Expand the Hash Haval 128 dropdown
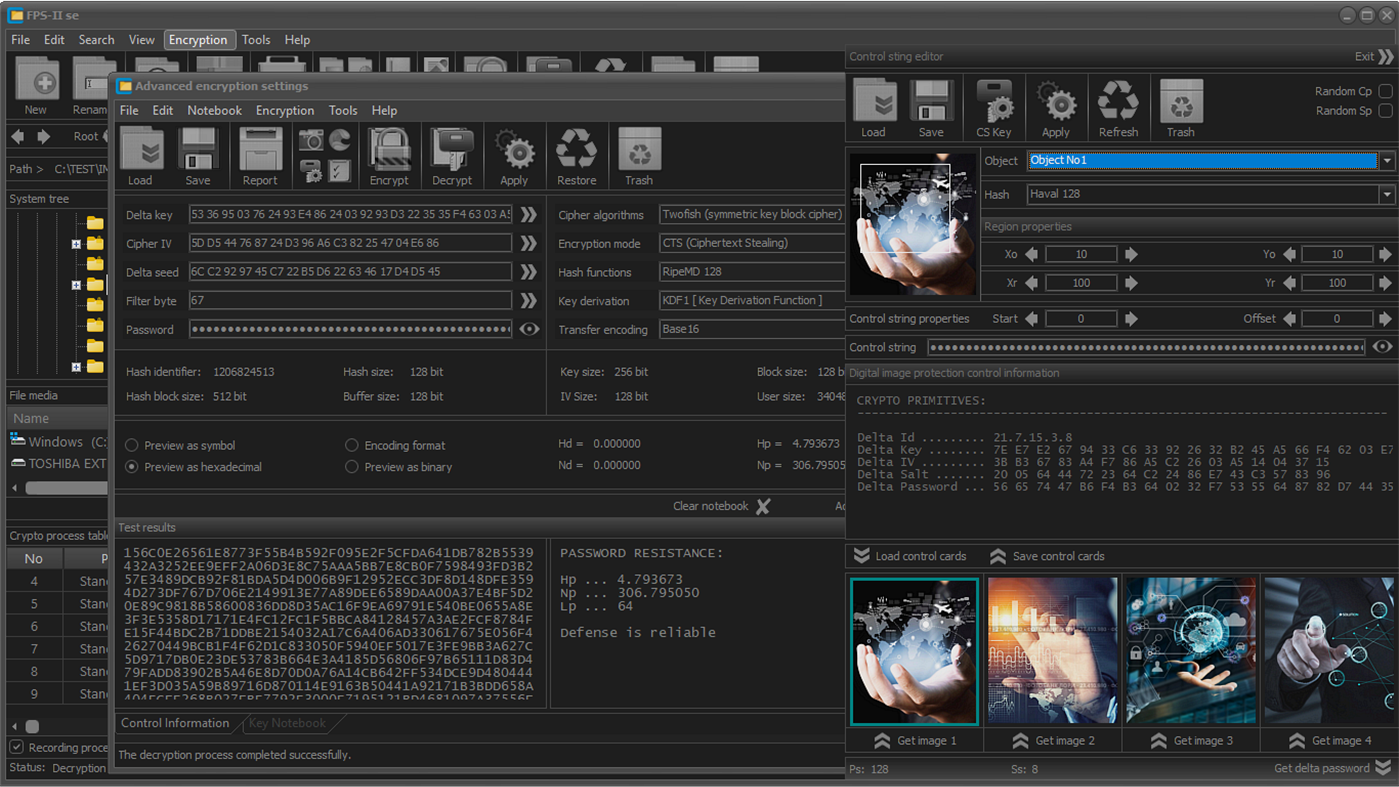 point(1386,195)
